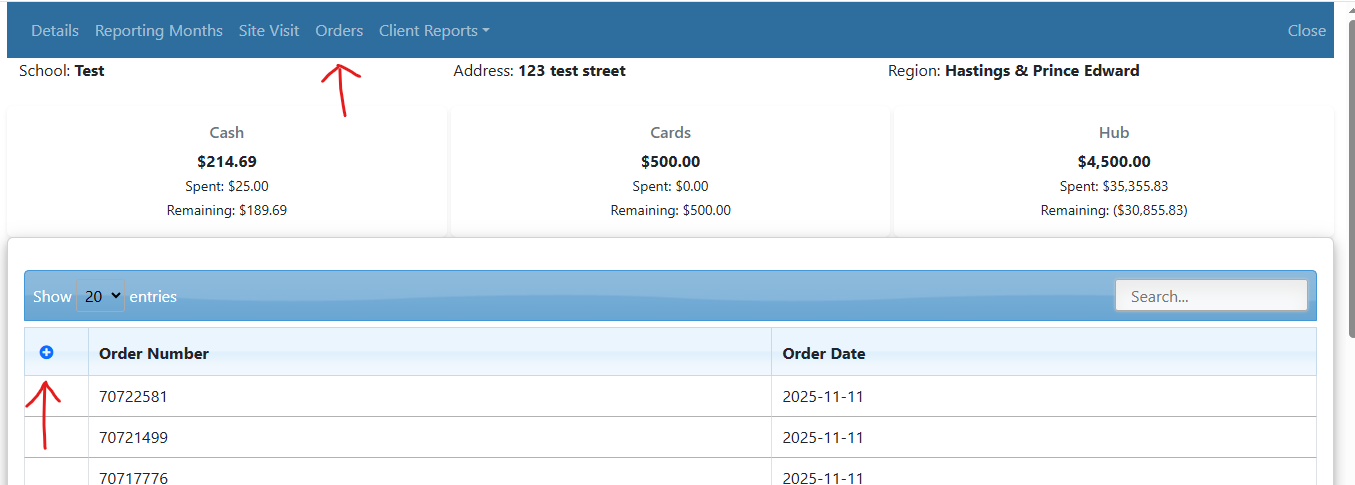Screen dimensions: 1355x485
Task: Expand the Client Reports dropdown menu
Action: (434, 31)
